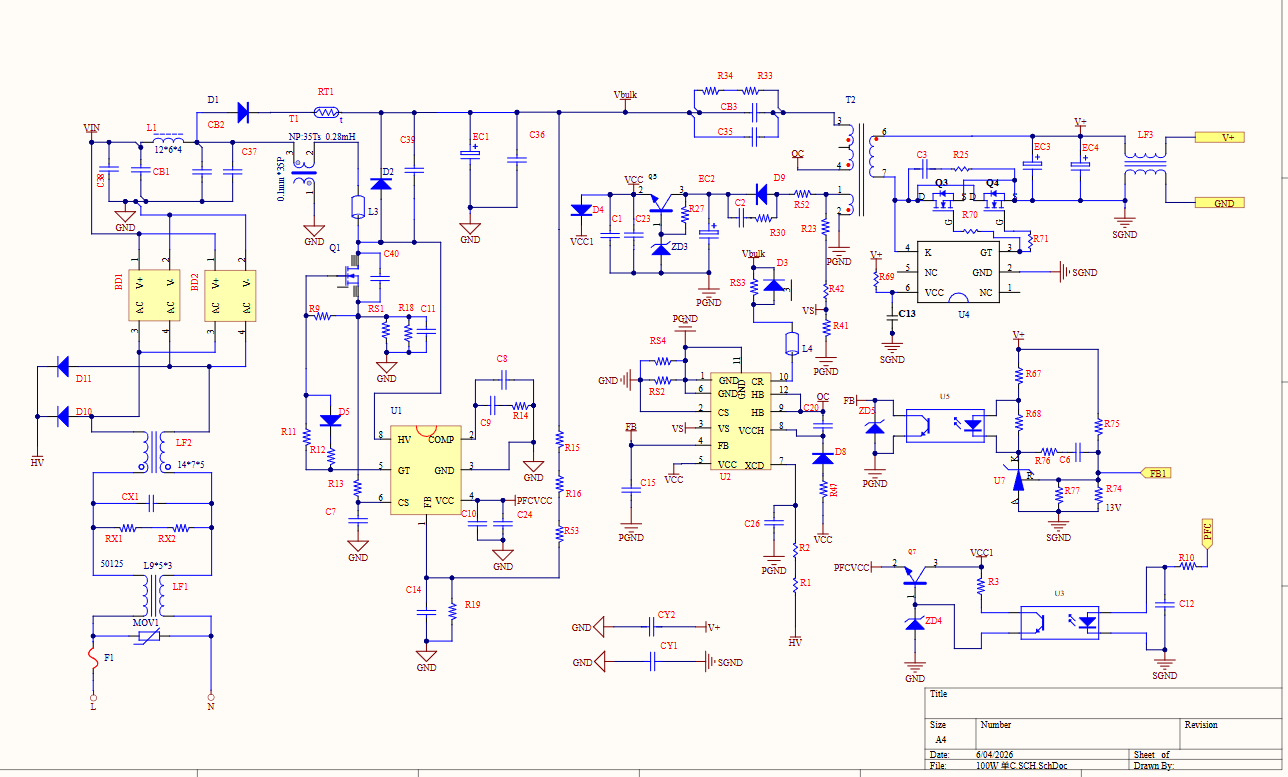
Task: Click the D10 diode symbol
Action: click(62, 414)
